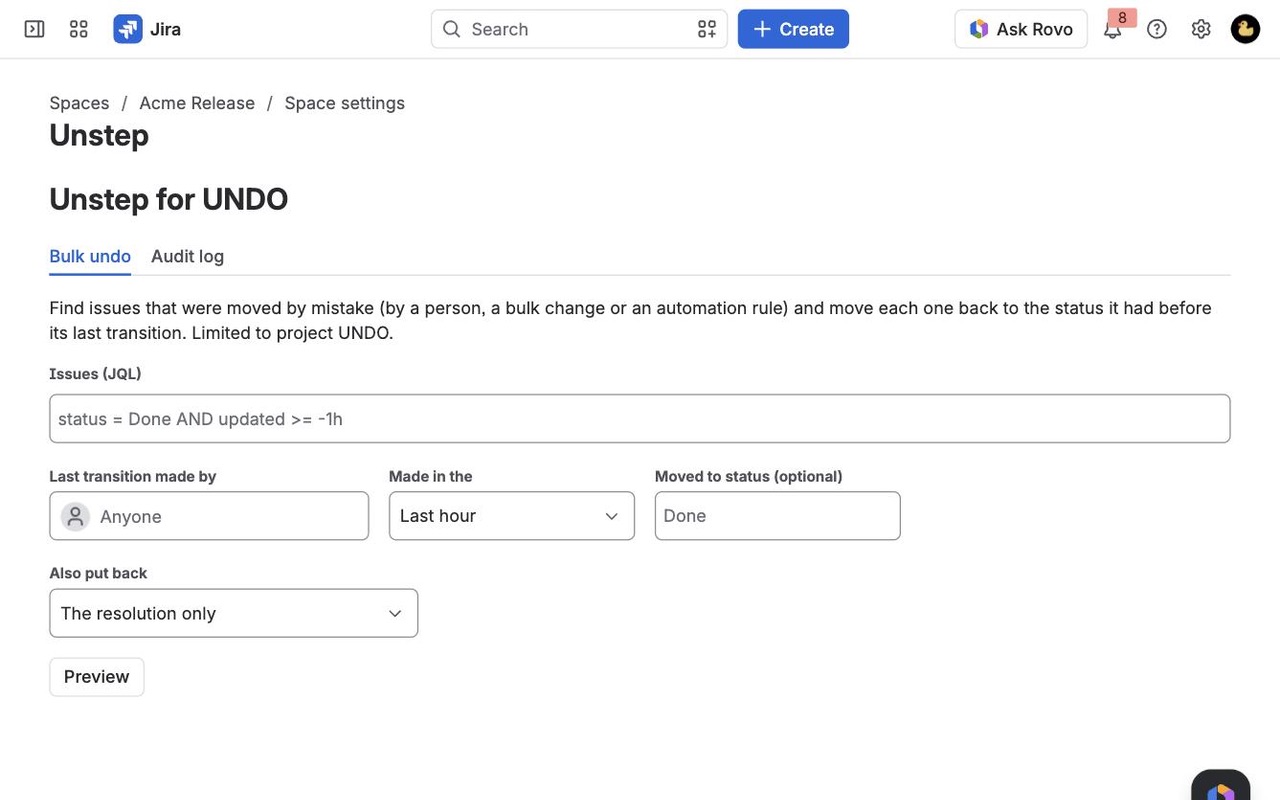Switch to the Audit log tab
The width and height of the screenshot is (1280, 800).
[187, 256]
